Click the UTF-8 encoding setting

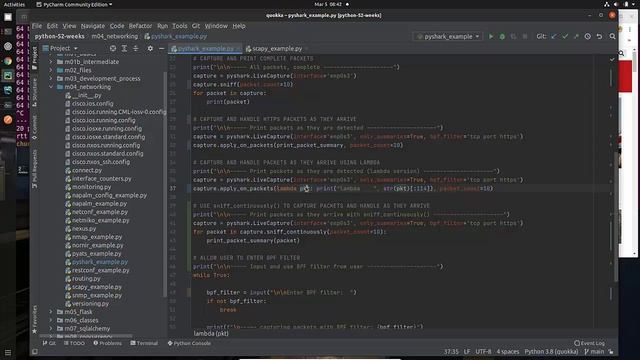(483, 351)
